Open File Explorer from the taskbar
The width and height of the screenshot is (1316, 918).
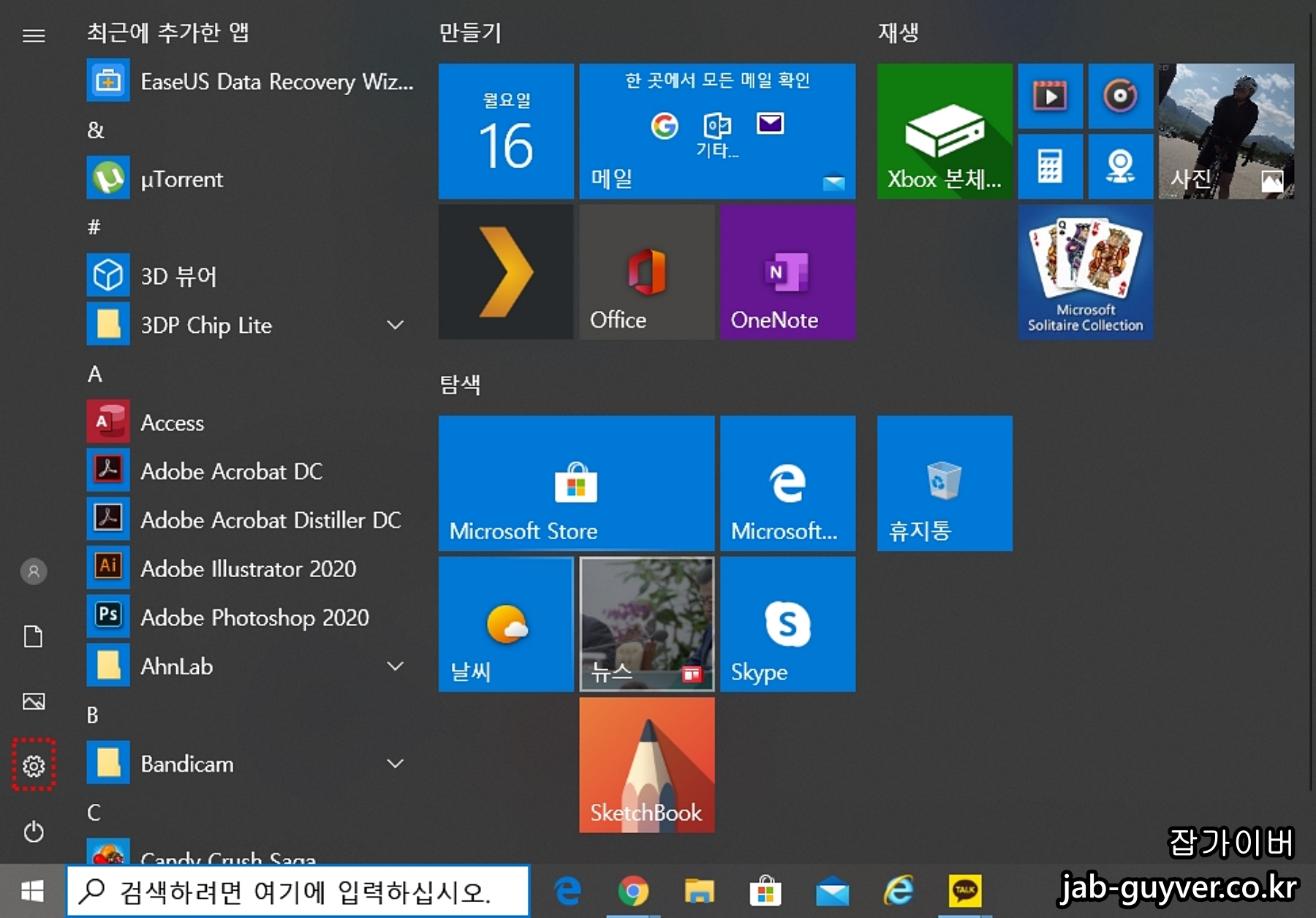[700, 891]
